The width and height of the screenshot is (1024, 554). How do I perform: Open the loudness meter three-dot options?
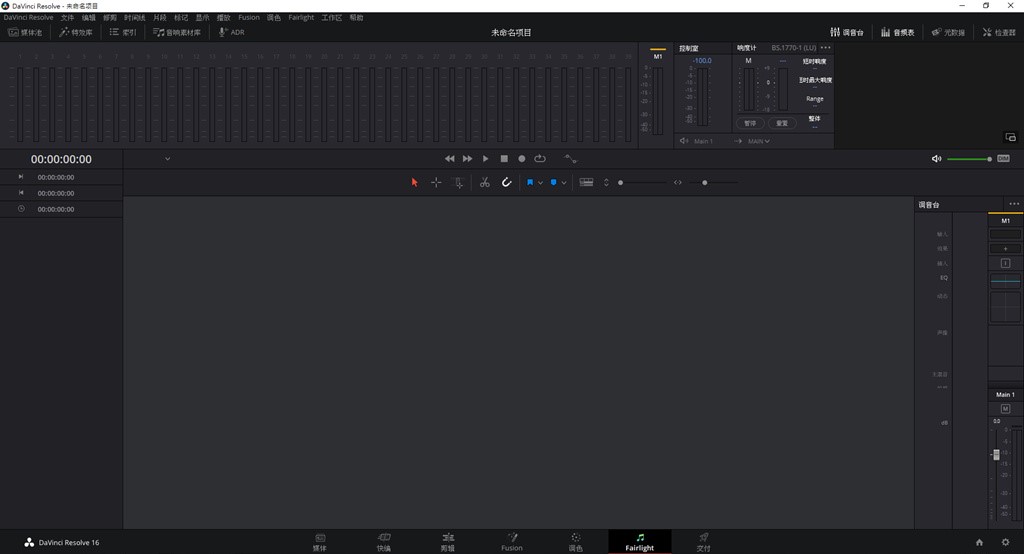tap(825, 48)
